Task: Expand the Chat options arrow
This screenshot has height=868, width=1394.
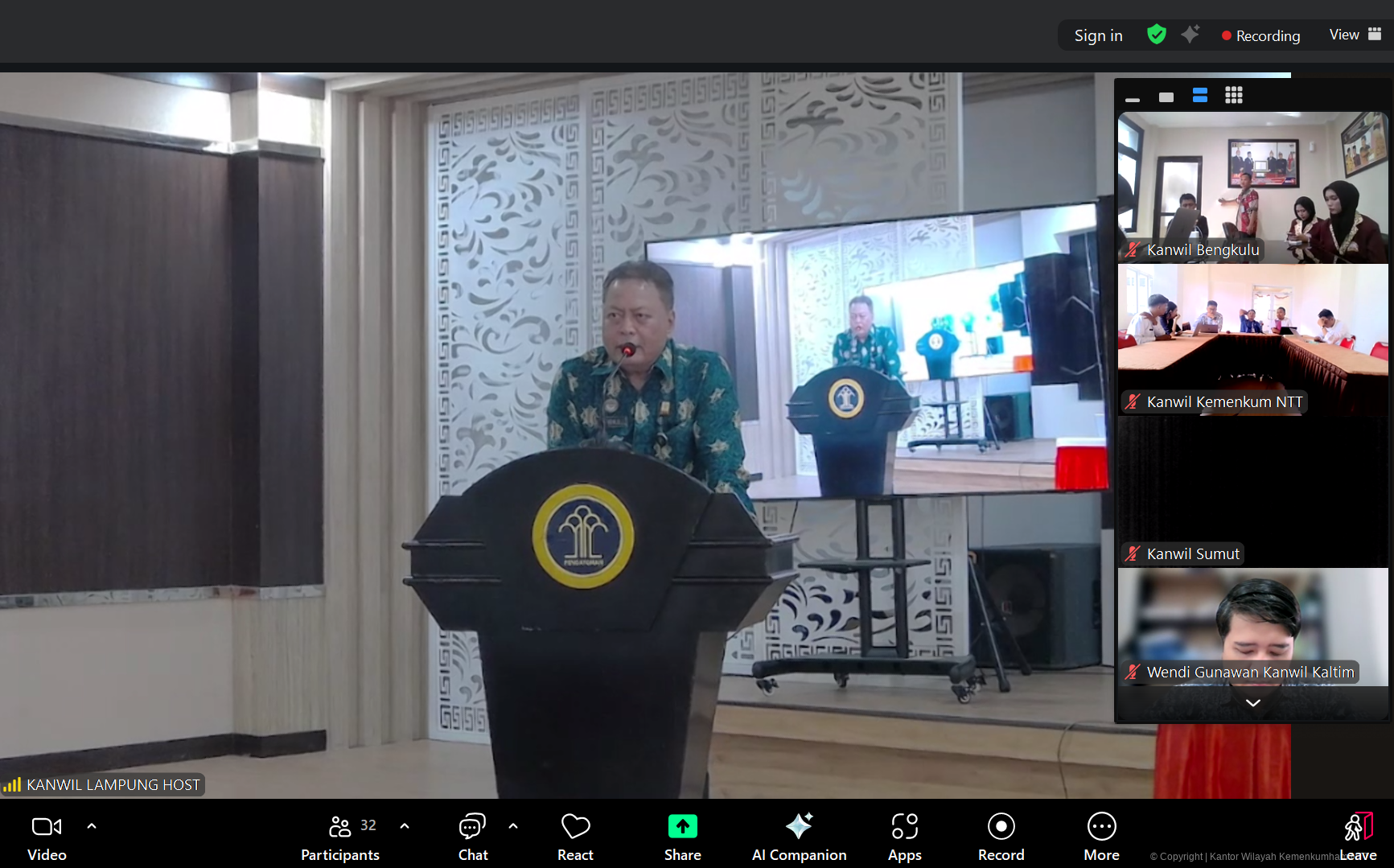Action: coord(513,826)
